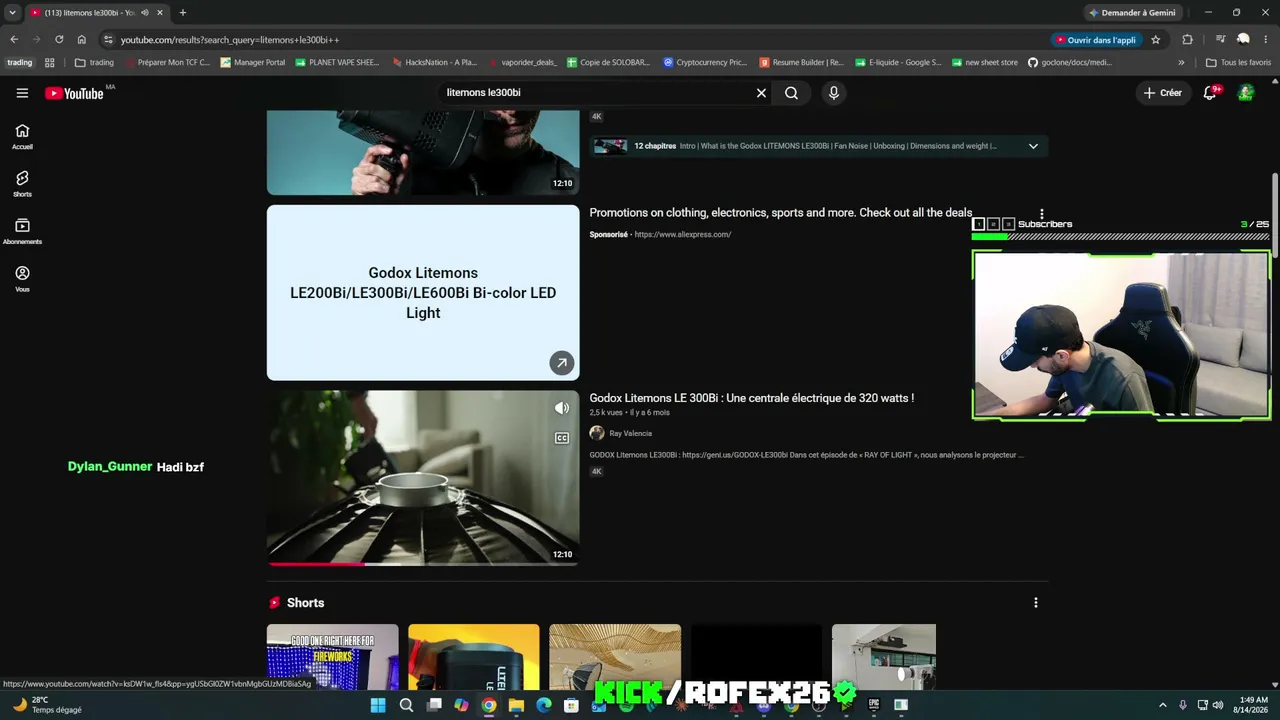This screenshot has width=1280, height=720.
Task: Submit the search with the magnifier button
Action: (791, 93)
